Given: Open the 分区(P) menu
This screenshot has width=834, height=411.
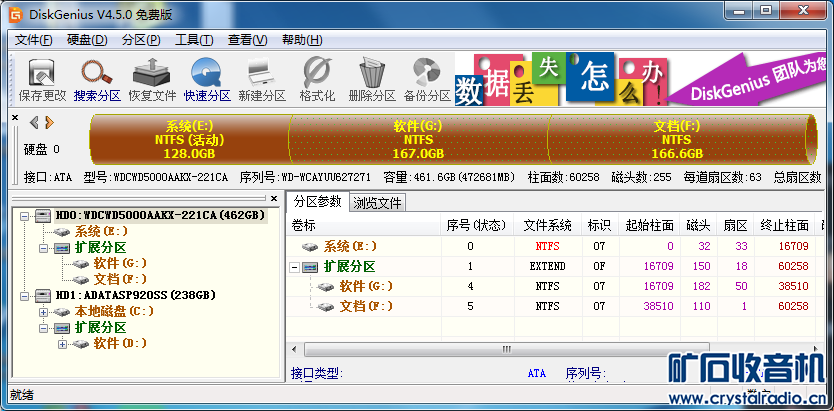Looking at the screenshot, I should click(x=141, y=40).
